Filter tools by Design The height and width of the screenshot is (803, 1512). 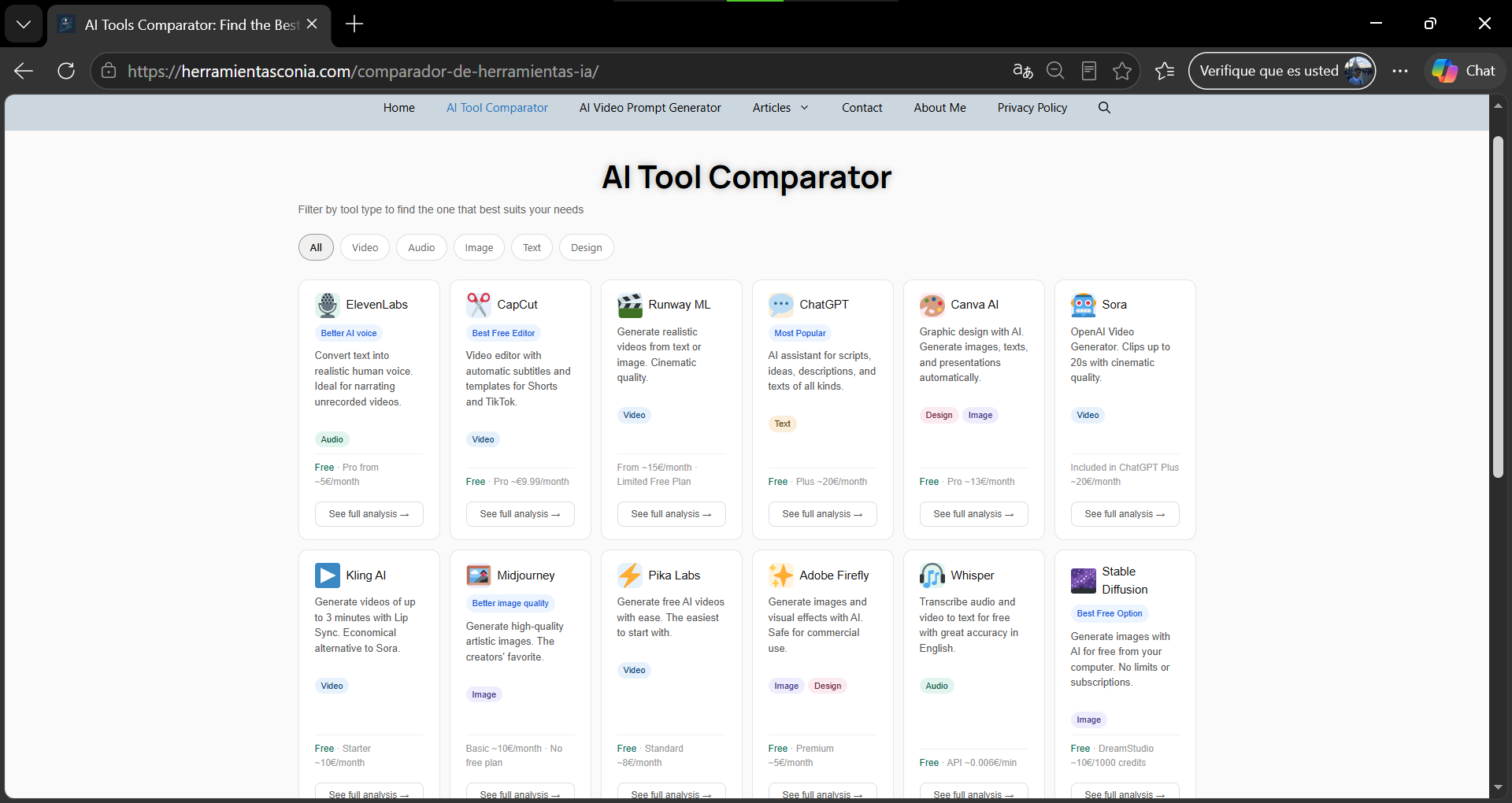click(x=586, y=247)
